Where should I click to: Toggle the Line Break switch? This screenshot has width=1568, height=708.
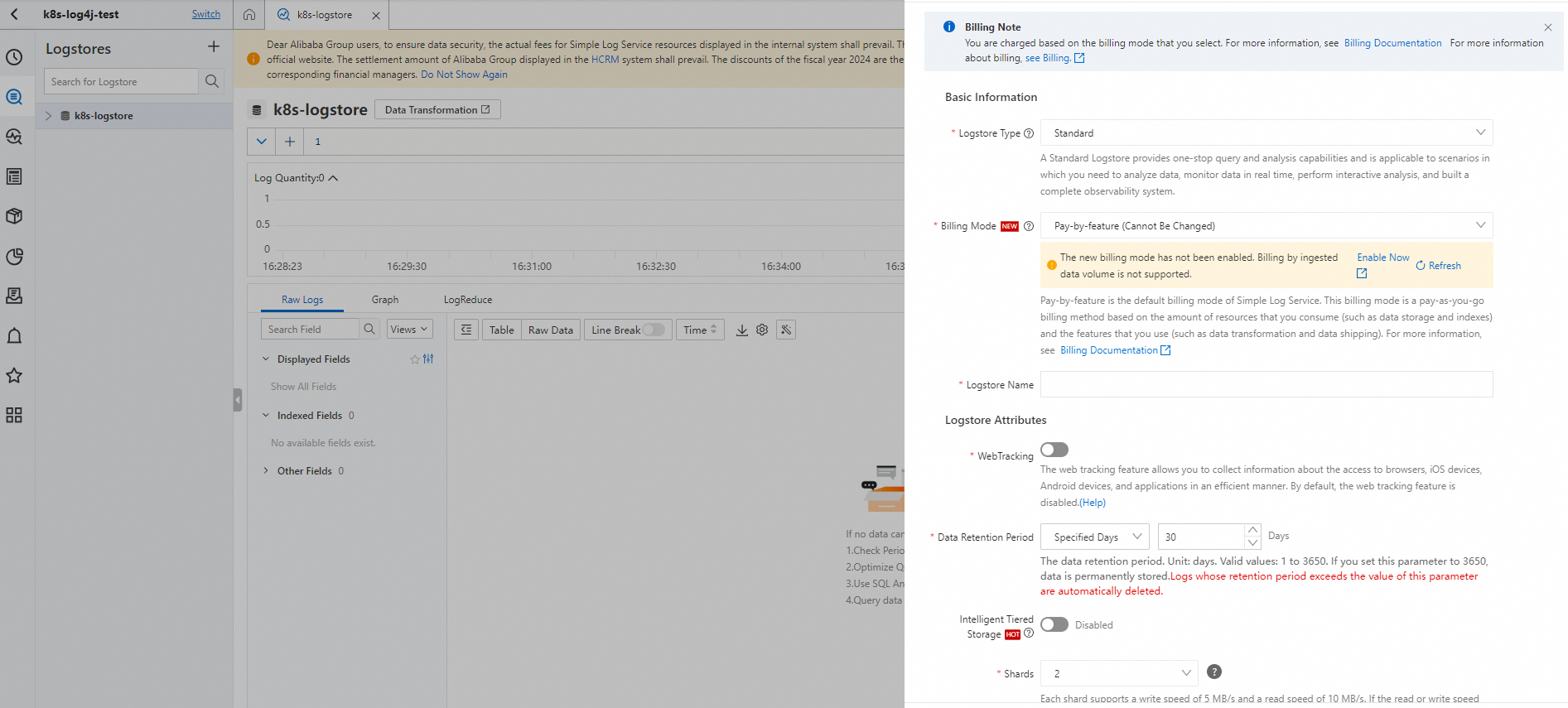pyautogui.click(x=654, y=330)
